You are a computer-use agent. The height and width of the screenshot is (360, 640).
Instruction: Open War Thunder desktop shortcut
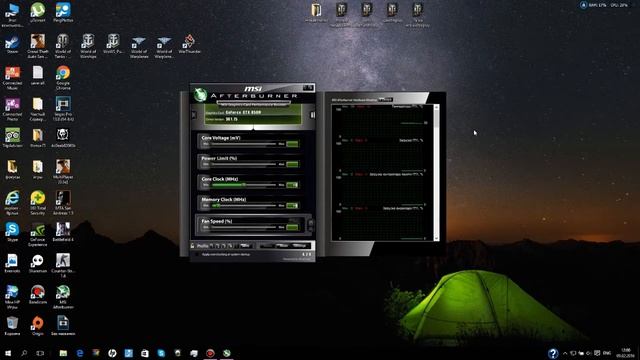coord(189,44)
